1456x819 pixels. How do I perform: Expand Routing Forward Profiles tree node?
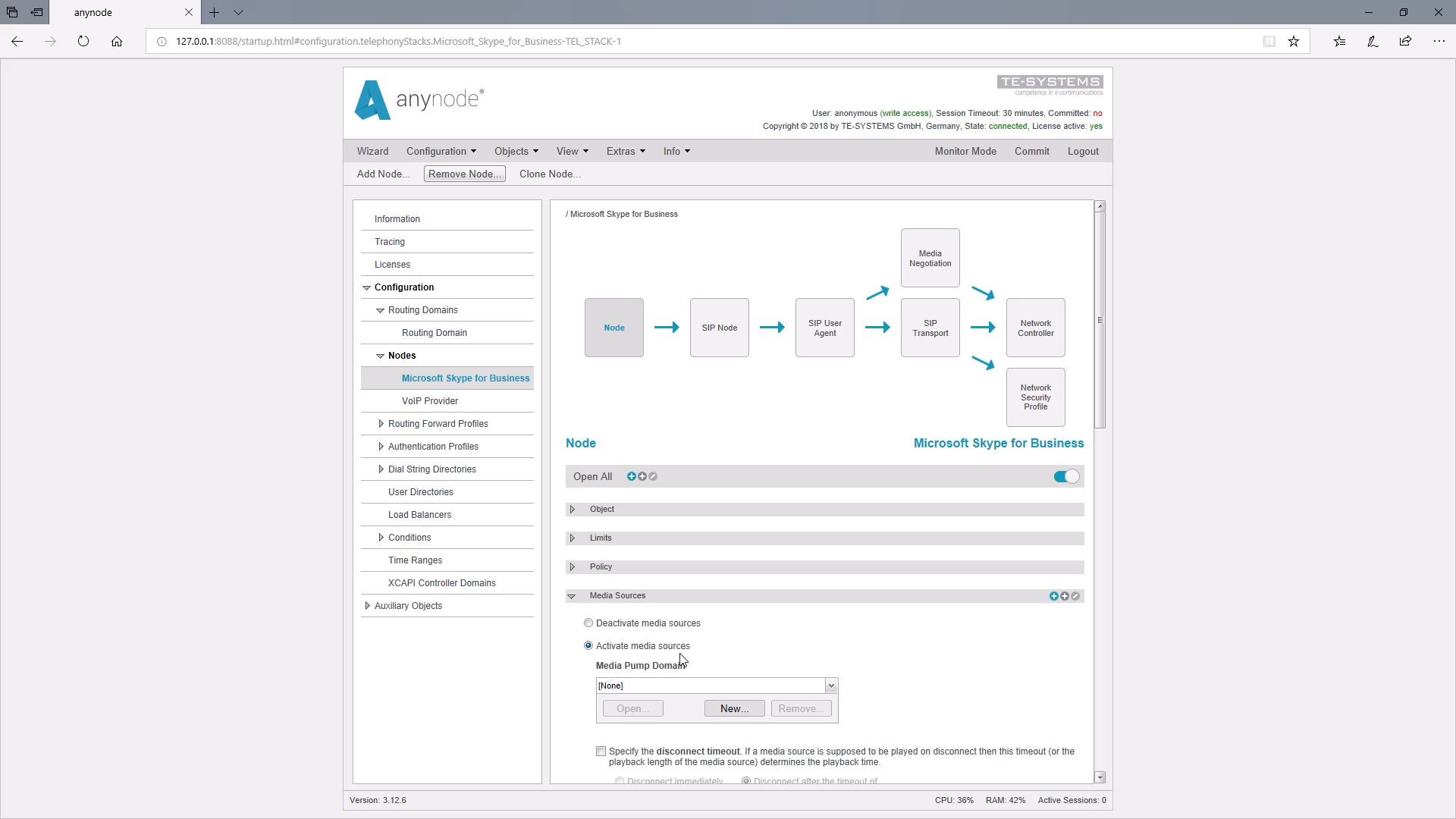click(381, 424)
